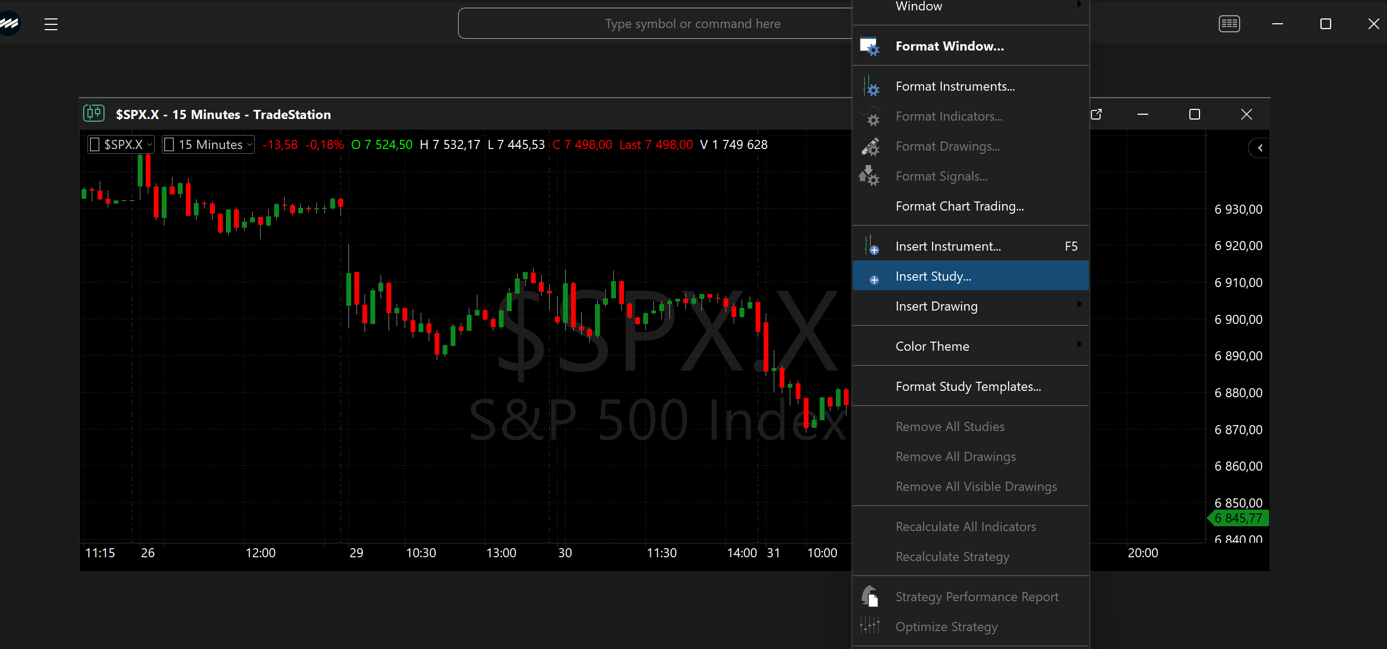
Task: Pop out the chart window
Action: pos(1096,114)
